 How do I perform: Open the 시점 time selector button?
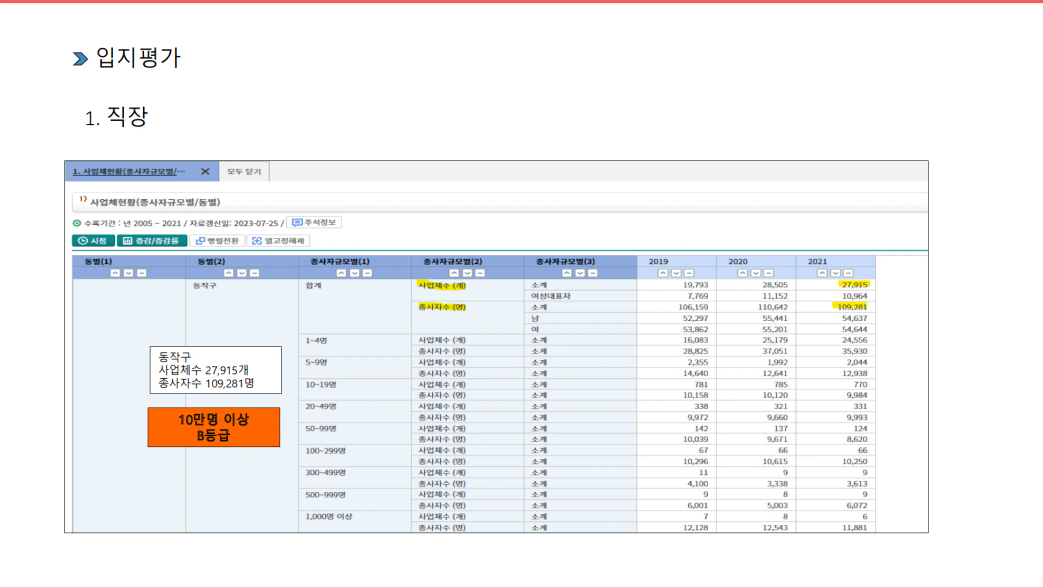[x=93, y=241]
